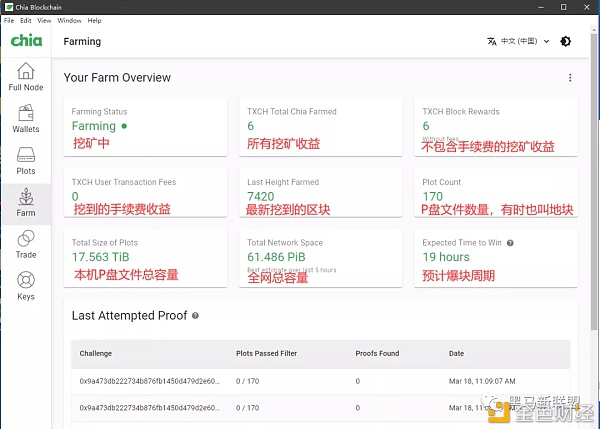This screenshot has height=429, width=600.
Task: Open the View menu
Action: 44,21
